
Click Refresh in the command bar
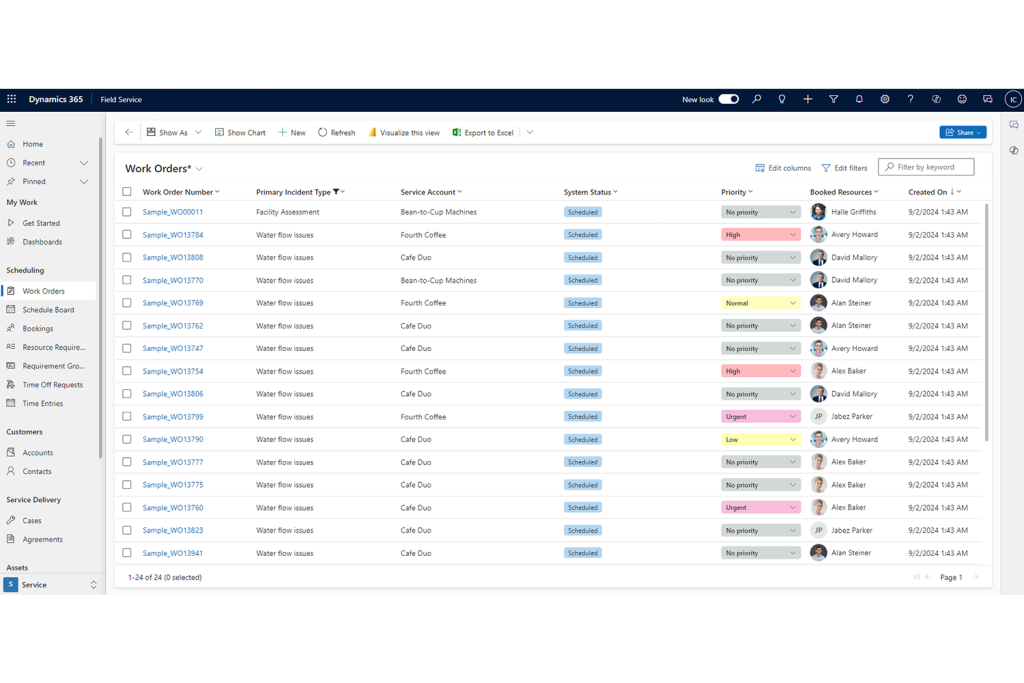point(336,132)
